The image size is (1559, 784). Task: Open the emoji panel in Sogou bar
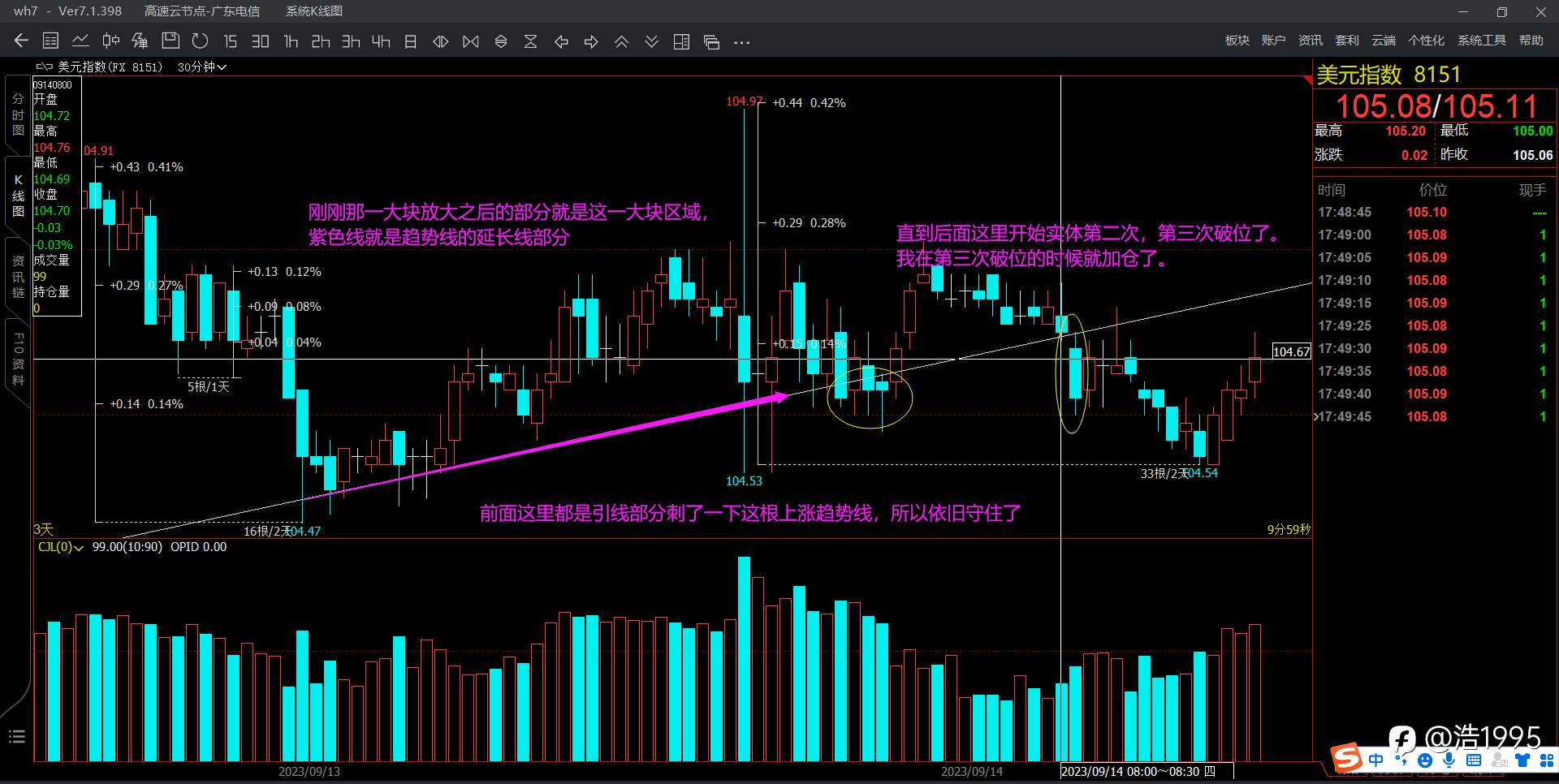click(1425, 760)
